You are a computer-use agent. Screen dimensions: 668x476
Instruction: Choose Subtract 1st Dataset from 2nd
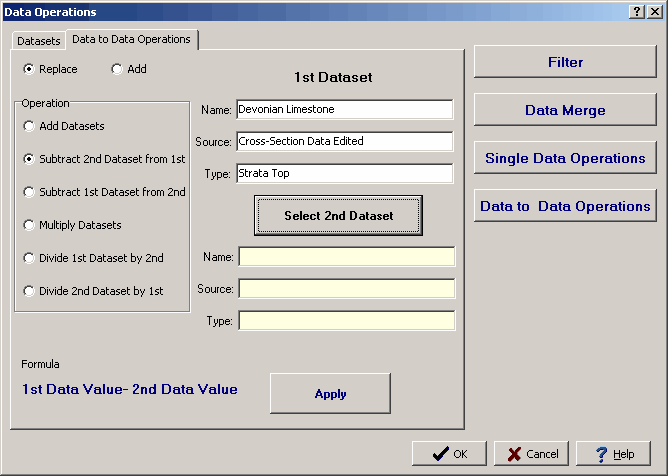coord(30,192)
